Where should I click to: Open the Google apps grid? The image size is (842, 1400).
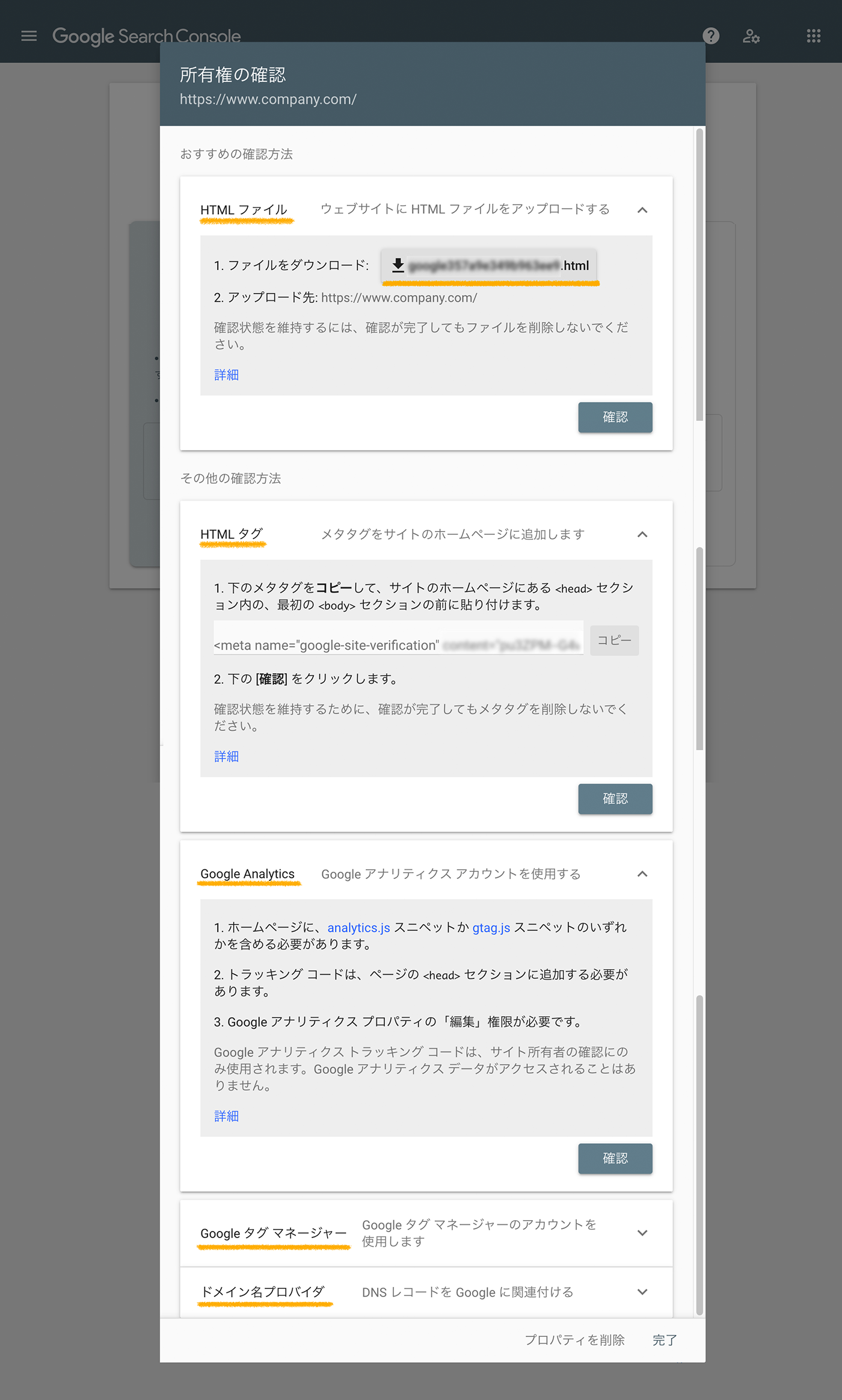point(813,36)
